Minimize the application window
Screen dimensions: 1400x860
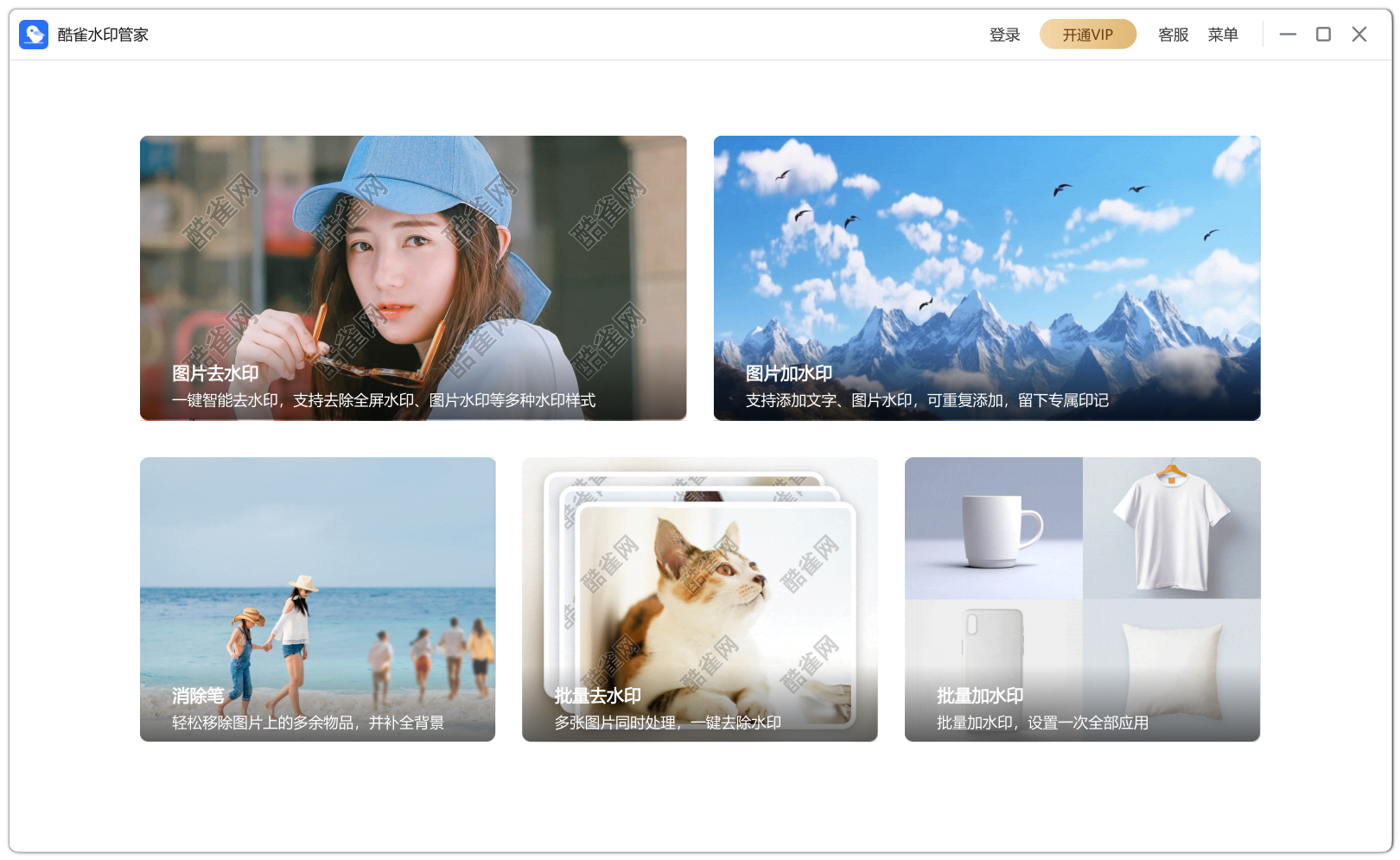(1288, 35)
